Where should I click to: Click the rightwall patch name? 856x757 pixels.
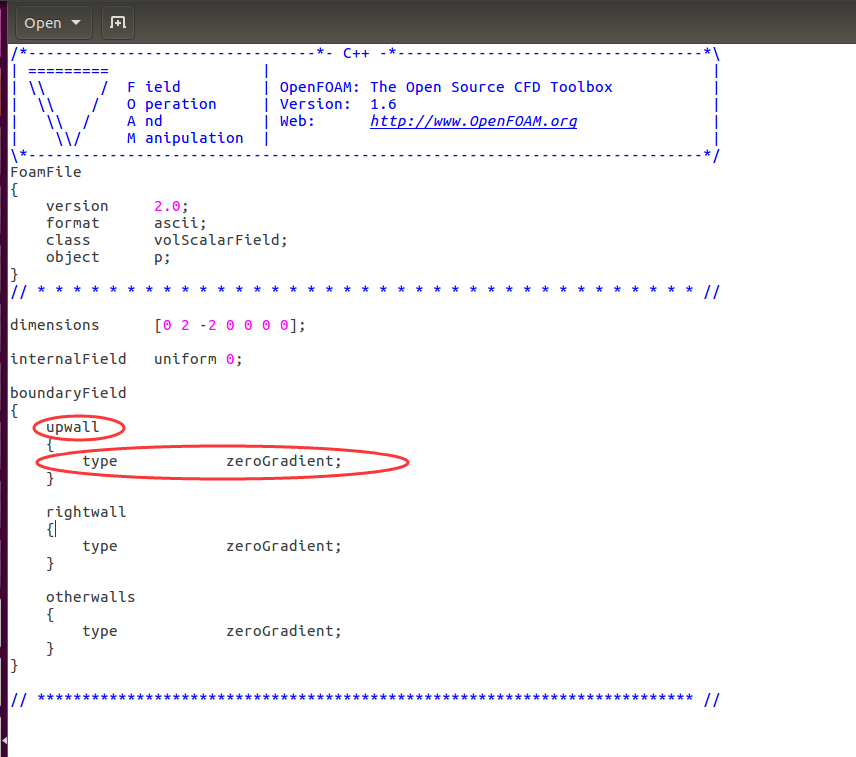coord(86,512)
